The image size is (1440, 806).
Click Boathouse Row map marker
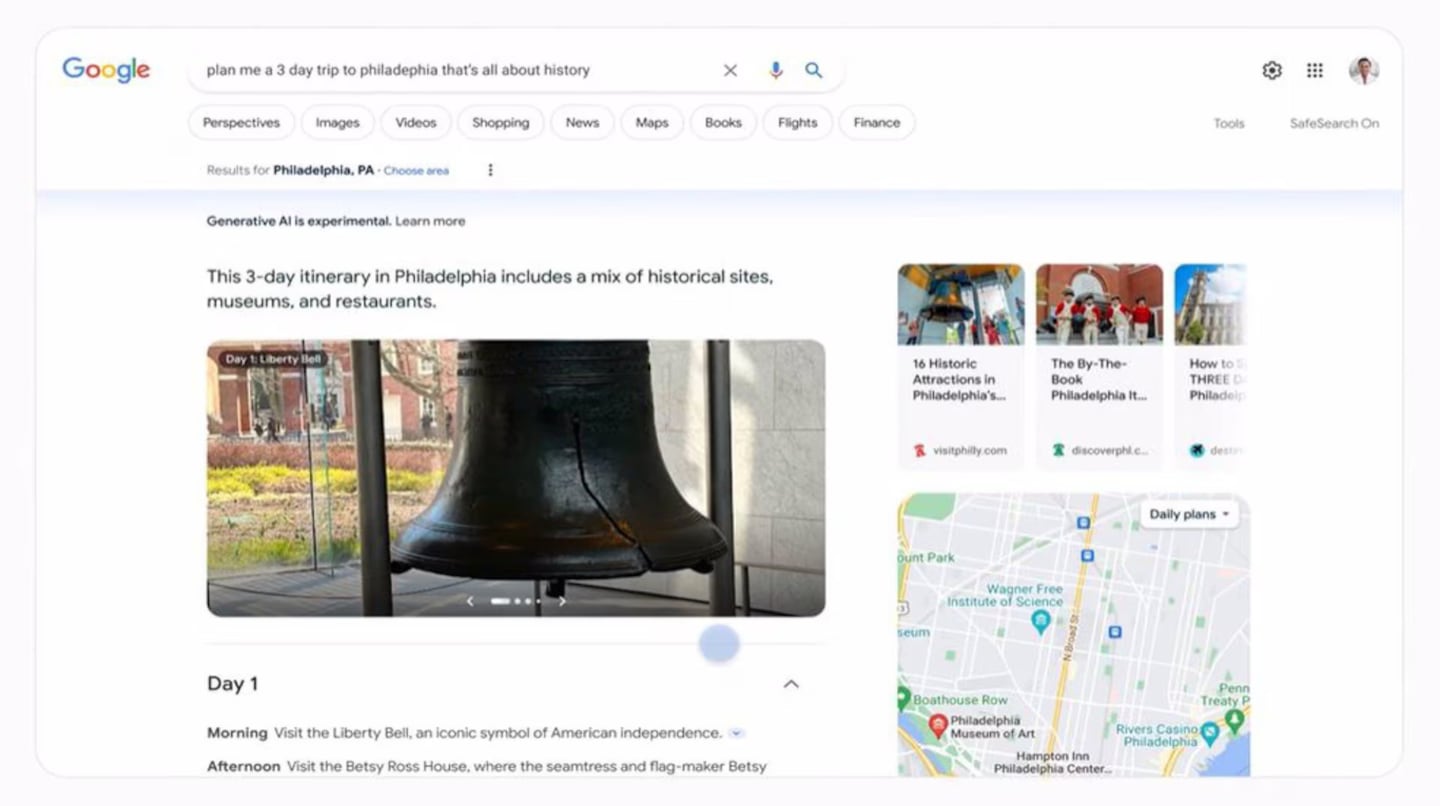click(x=903, y=698)
